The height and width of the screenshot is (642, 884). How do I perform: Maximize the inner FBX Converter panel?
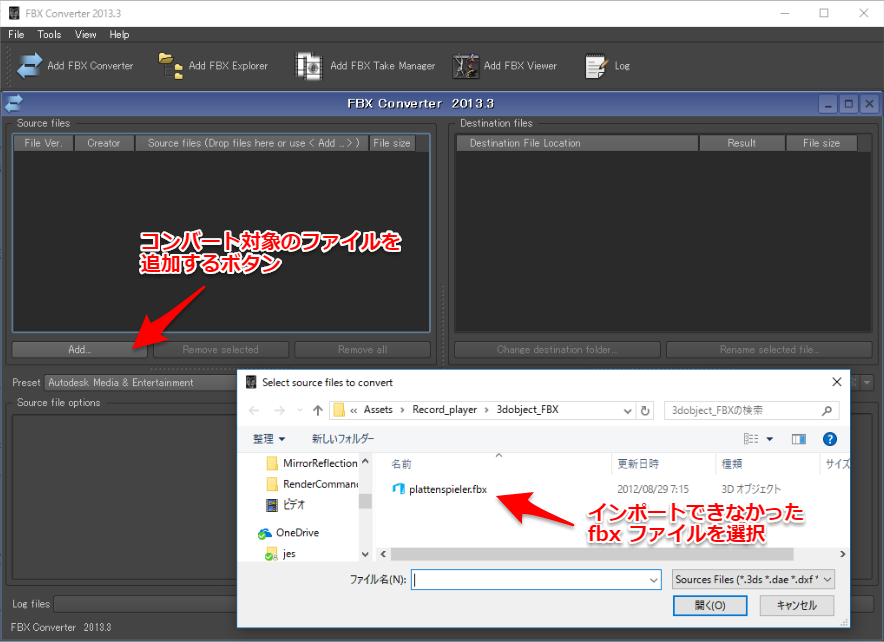pos(848,104)
